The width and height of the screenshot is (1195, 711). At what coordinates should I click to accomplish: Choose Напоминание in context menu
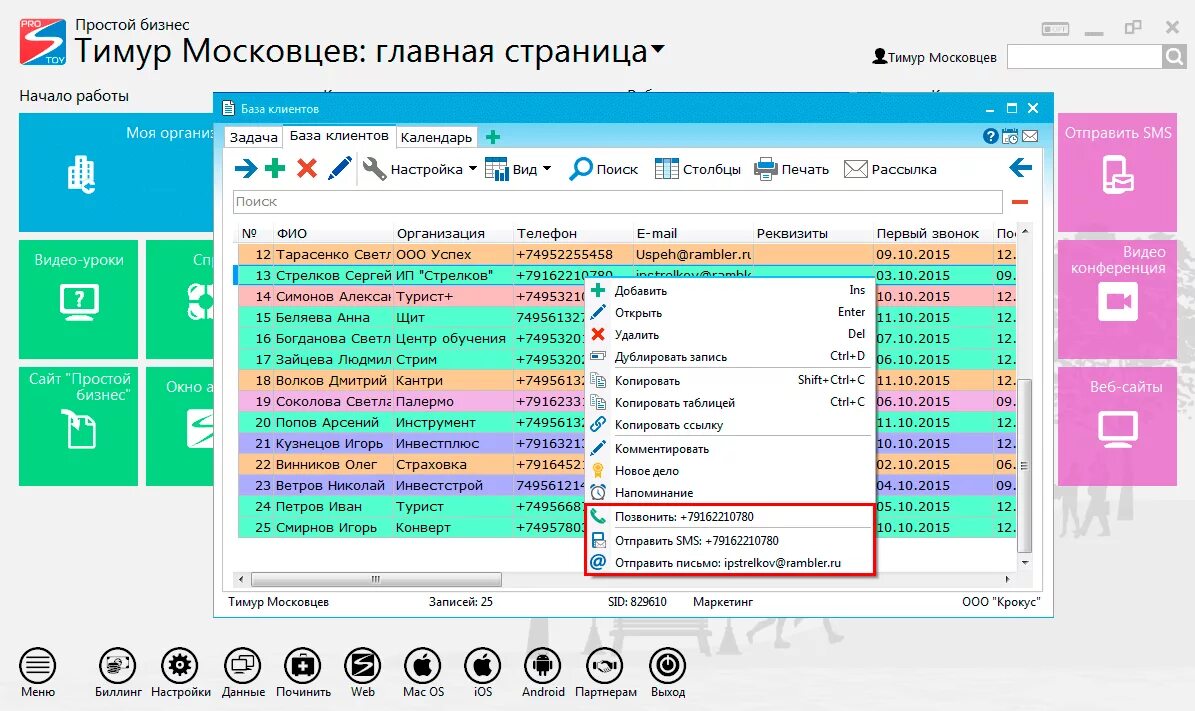[729, 493]
